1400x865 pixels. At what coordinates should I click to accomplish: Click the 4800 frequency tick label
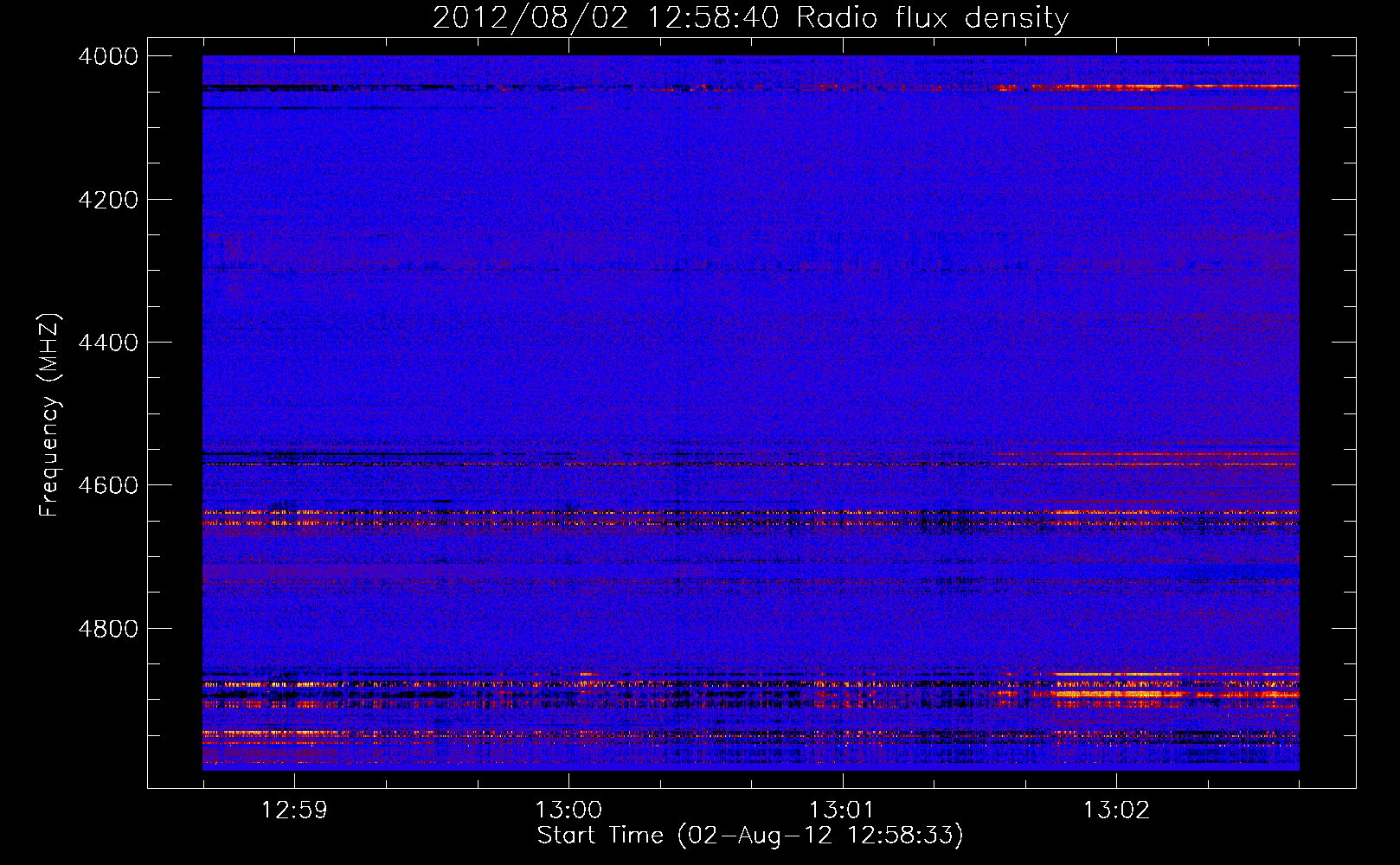tap(108, 629)
